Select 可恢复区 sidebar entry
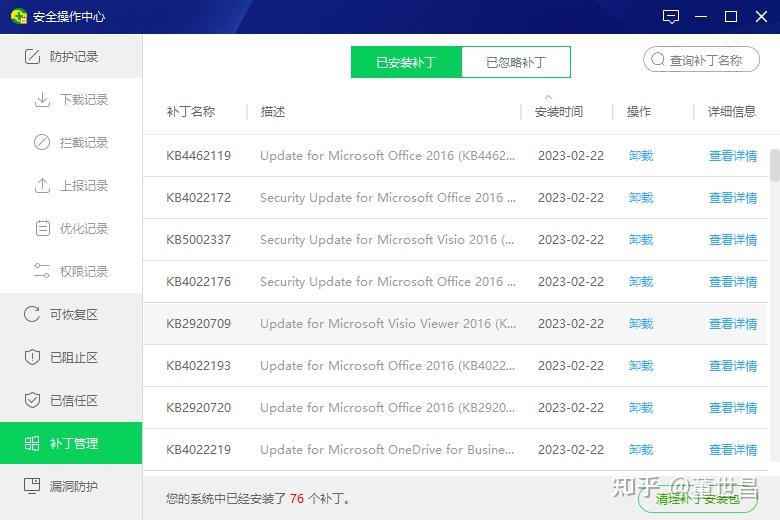 pos(71,314)
